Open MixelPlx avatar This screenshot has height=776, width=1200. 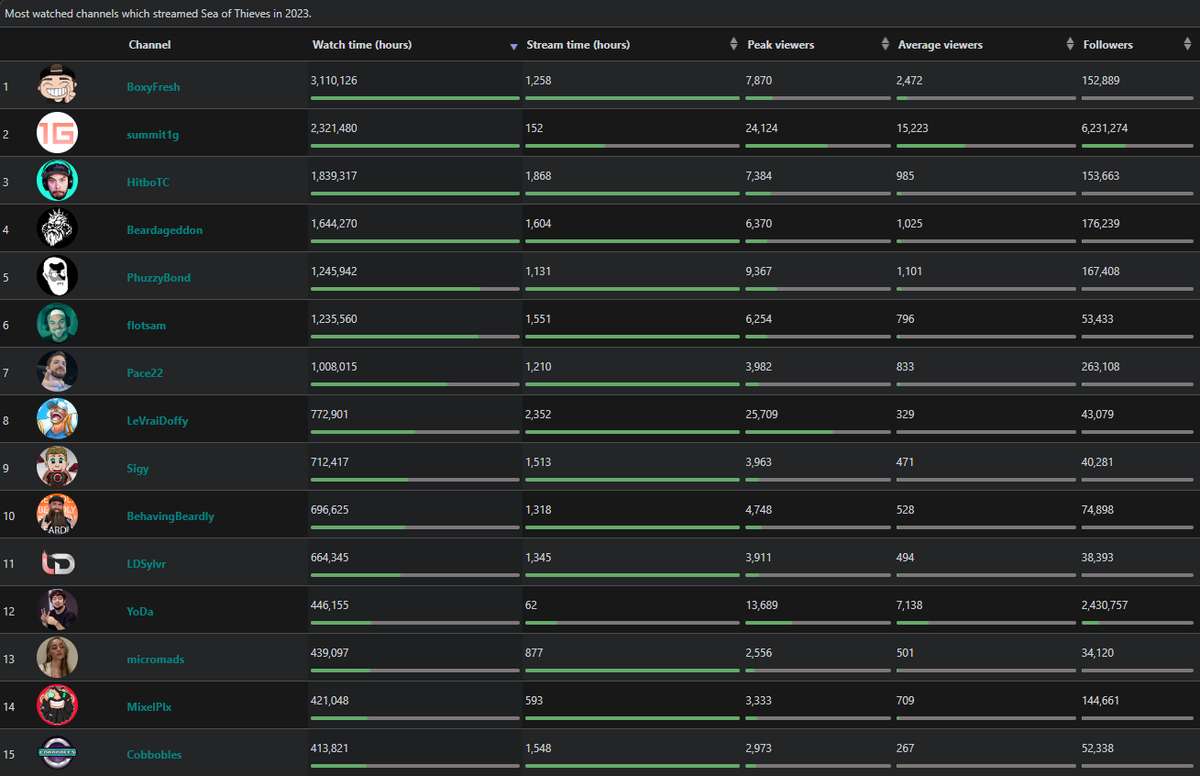57,707
